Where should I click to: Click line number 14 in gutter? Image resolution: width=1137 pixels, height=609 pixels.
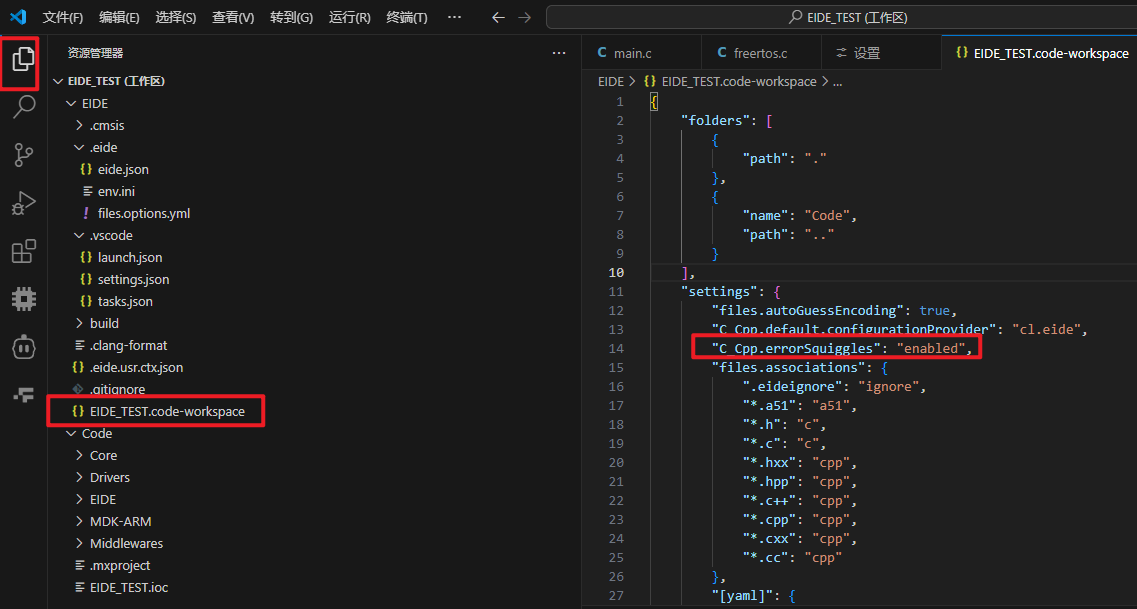pos(616,349)
